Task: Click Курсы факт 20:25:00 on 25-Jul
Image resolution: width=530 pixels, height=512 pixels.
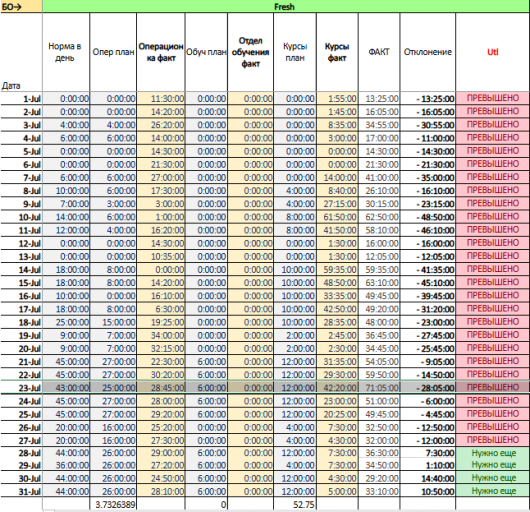Action: [337, 415]
